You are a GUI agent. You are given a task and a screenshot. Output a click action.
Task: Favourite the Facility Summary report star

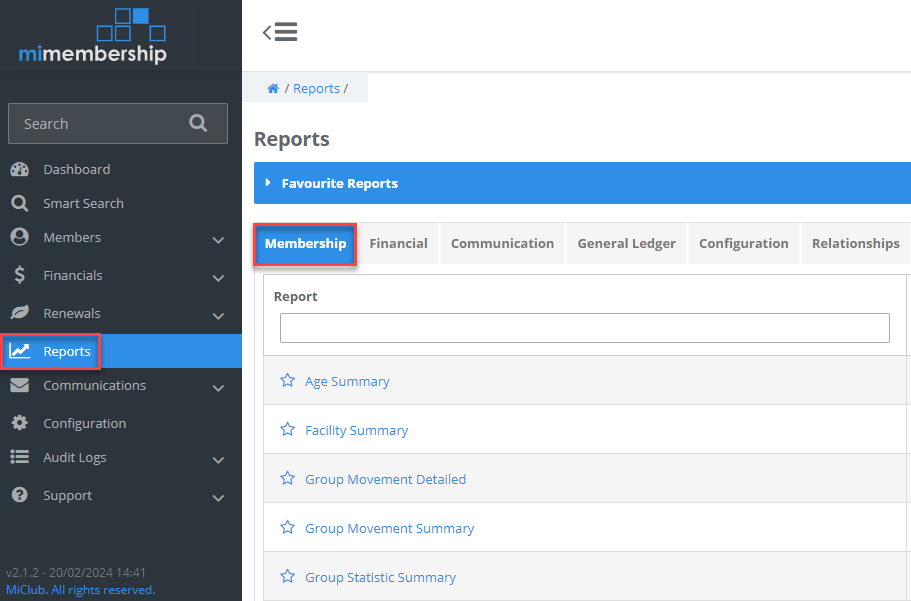(288, 430)
